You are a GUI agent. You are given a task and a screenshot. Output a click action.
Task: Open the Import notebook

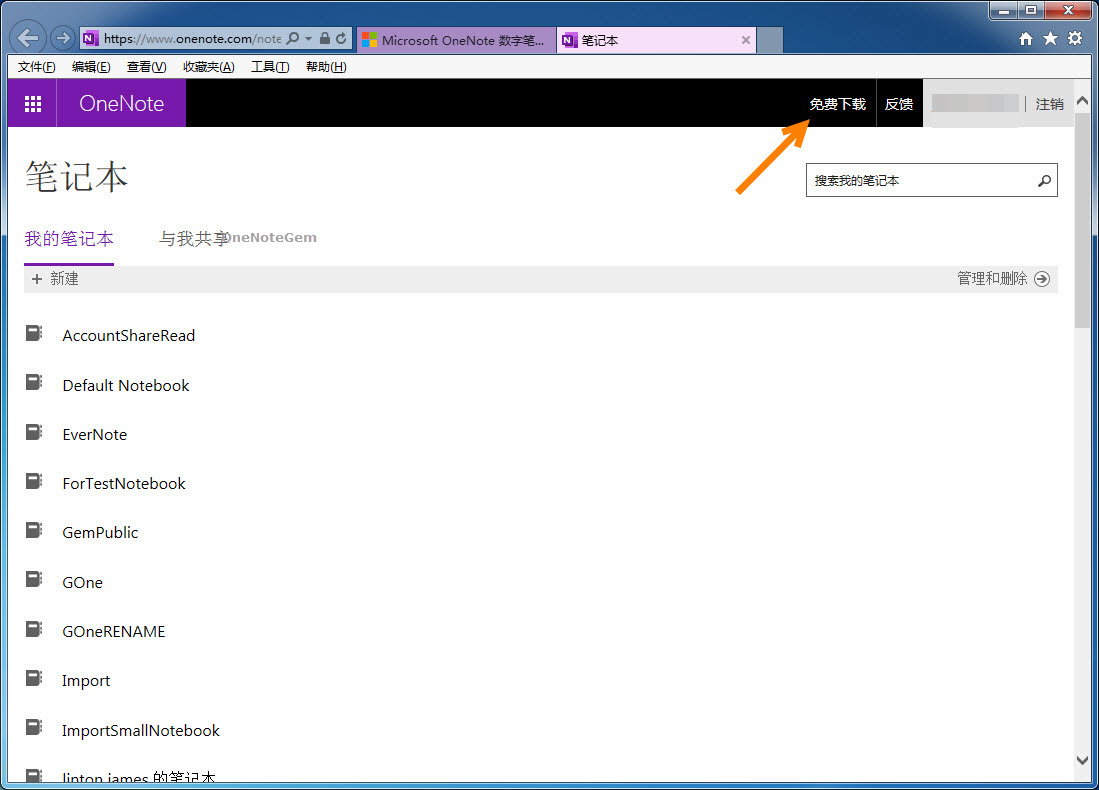coord(86,681)
